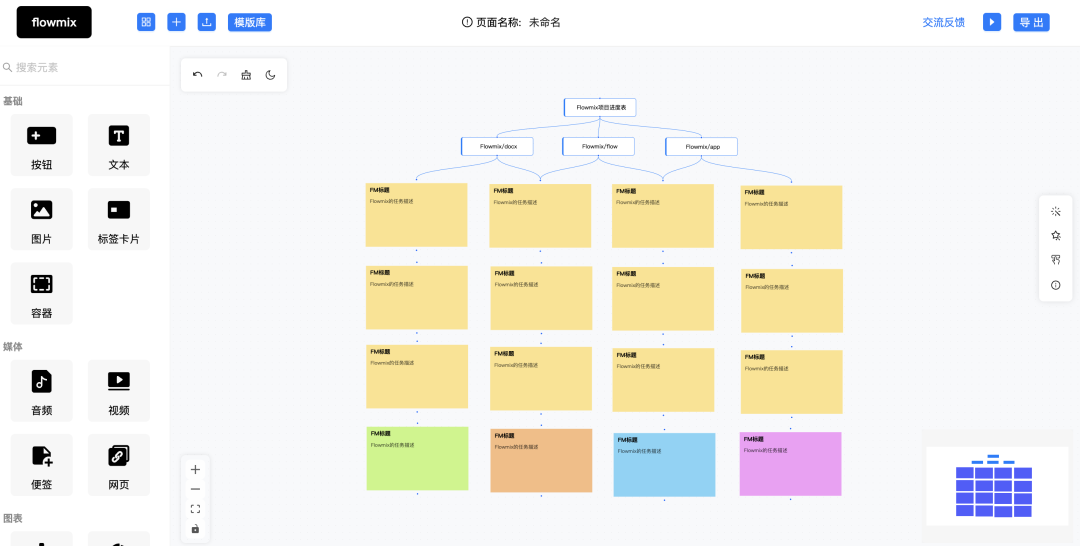Select the green FM标题 card
This screenshot has width=1080, height=546.
pos(417,459)
